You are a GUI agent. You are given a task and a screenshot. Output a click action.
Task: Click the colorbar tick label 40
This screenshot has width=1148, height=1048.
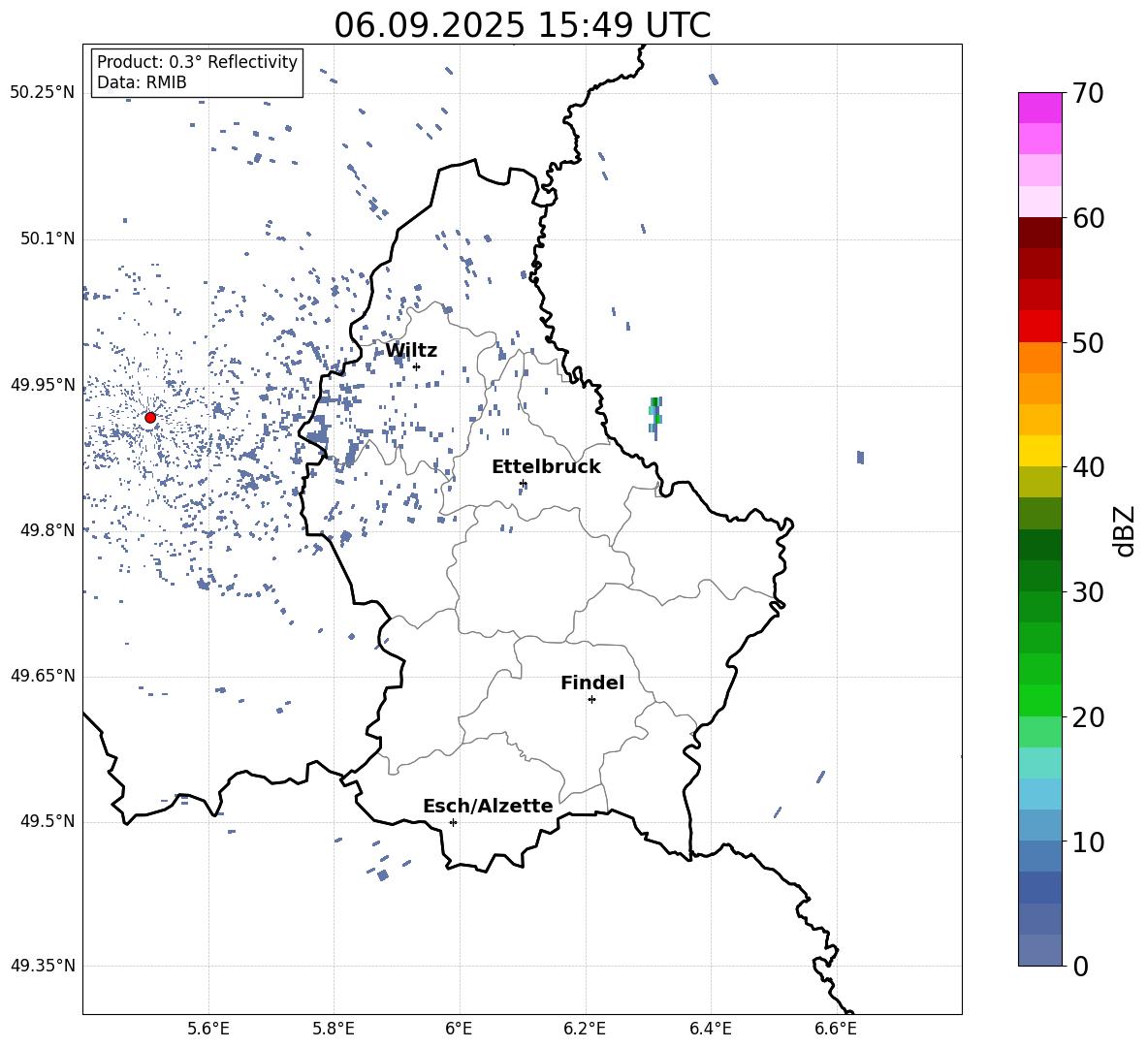[1088, 467]
